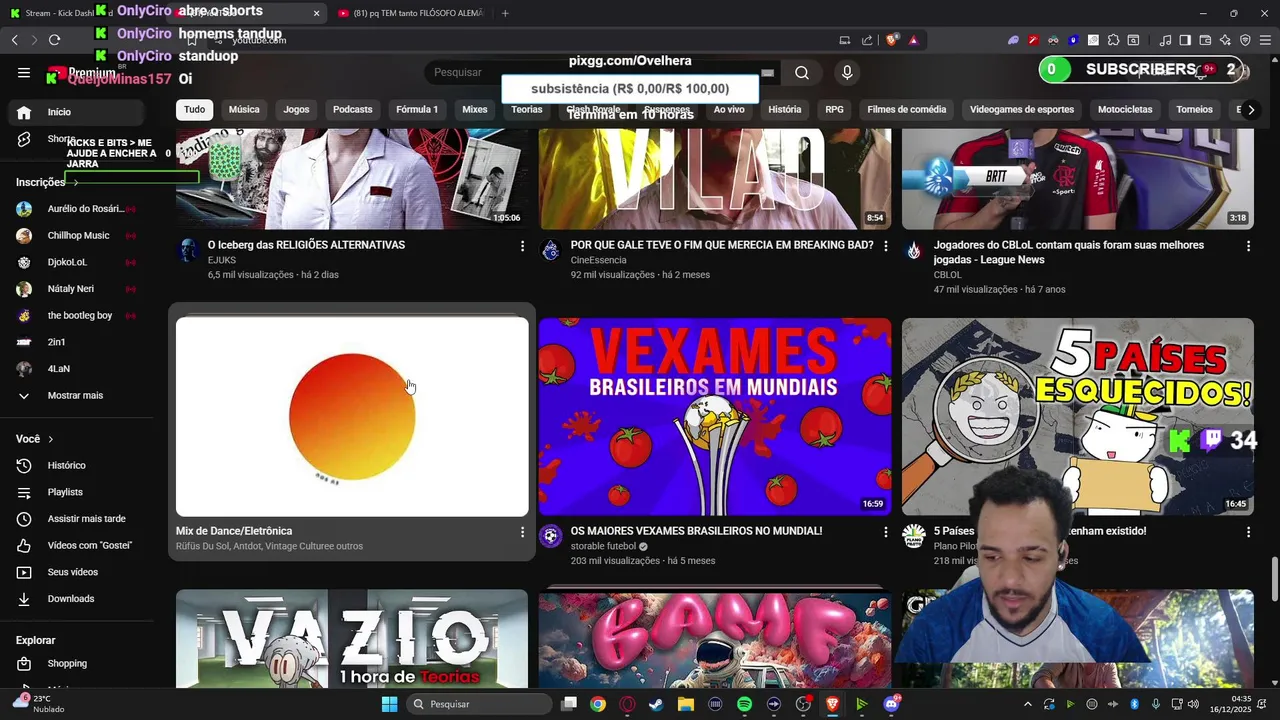
Task: Open Seus vídeos in sidebar
Action: (x=77, y=572)
